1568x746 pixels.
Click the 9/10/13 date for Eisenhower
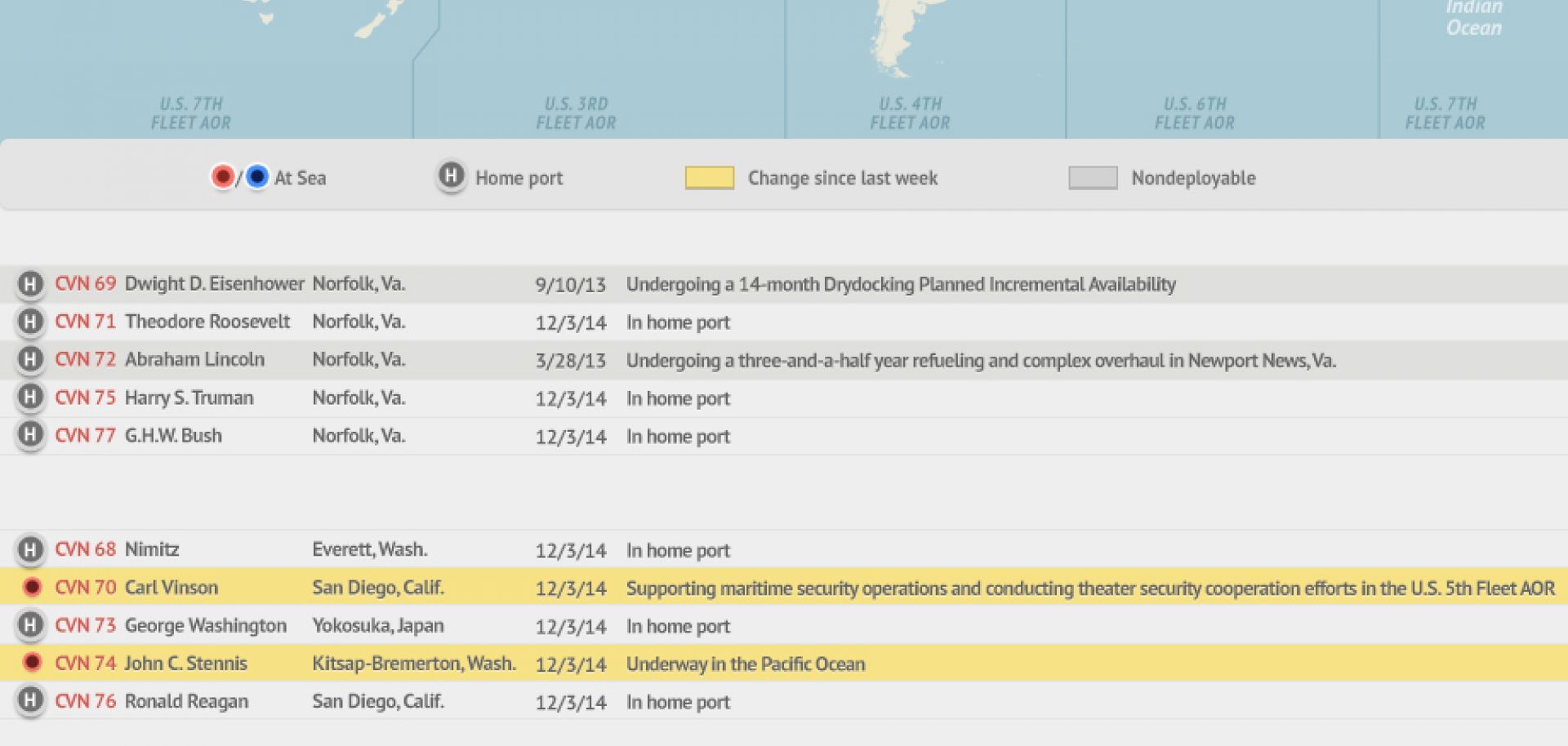pos(571,285)
